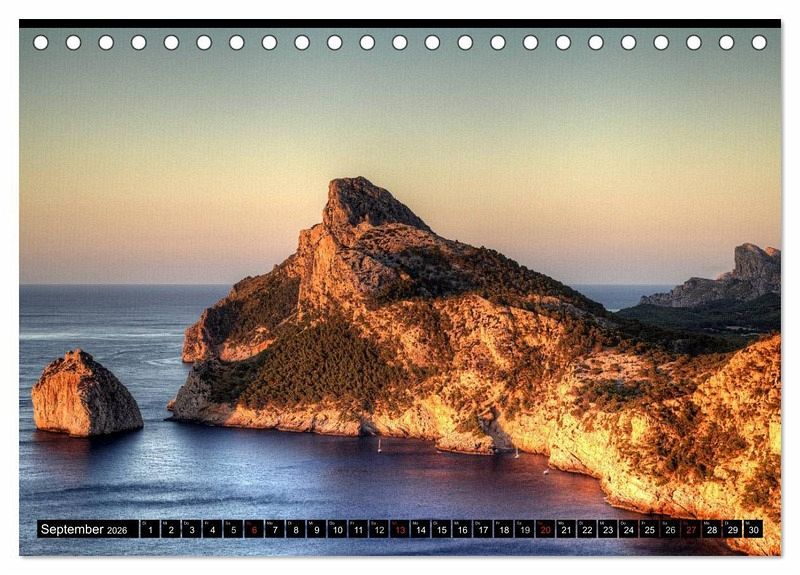
Task: Select date 8 in the calendar strip
Action: pos(296,529)
